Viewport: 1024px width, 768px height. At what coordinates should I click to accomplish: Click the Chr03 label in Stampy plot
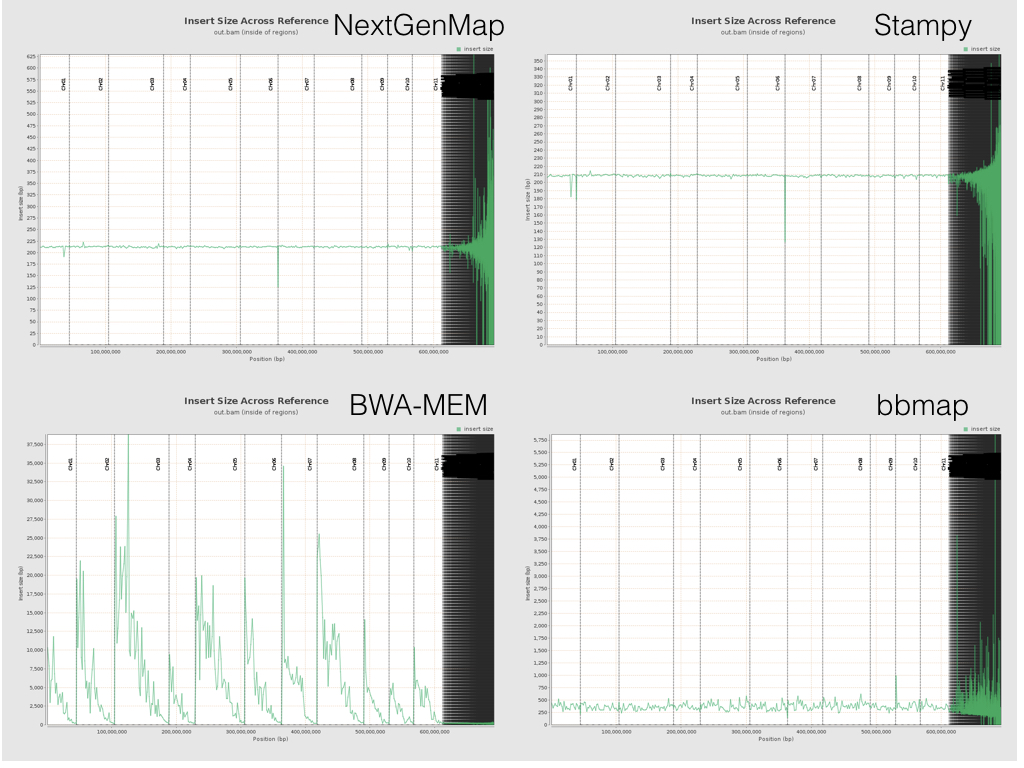[659, 83]
